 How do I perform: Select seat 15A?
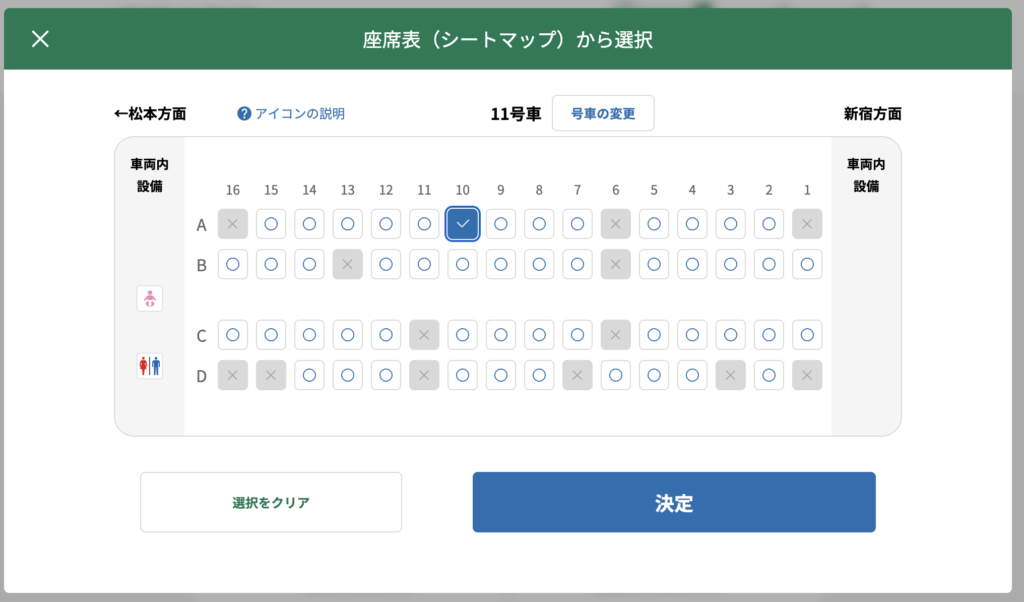[271, 225]
